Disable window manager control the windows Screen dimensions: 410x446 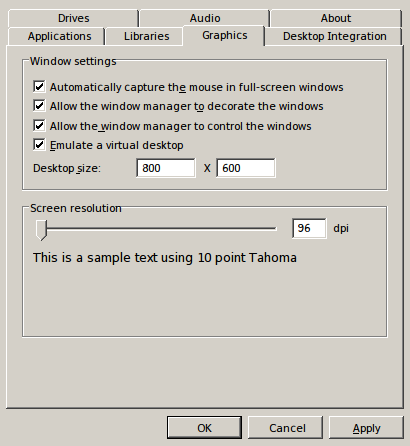(x=39, y=126)
